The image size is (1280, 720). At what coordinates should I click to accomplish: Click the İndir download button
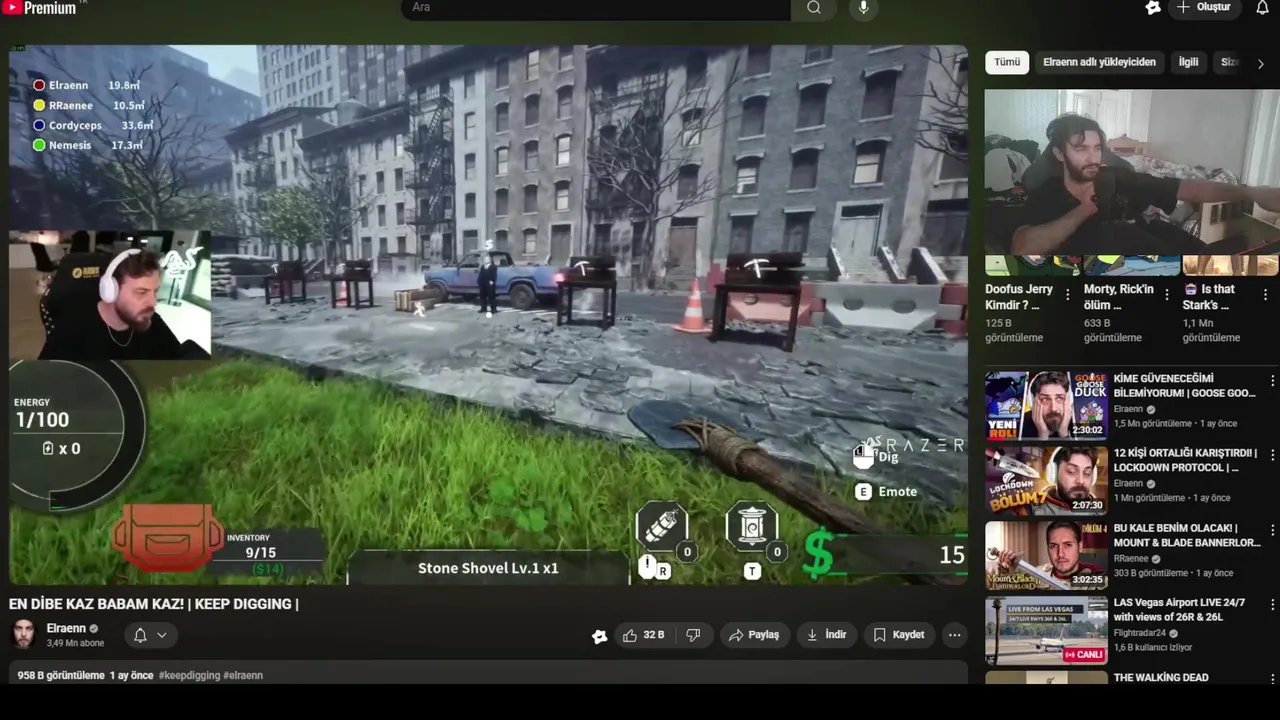827,635
